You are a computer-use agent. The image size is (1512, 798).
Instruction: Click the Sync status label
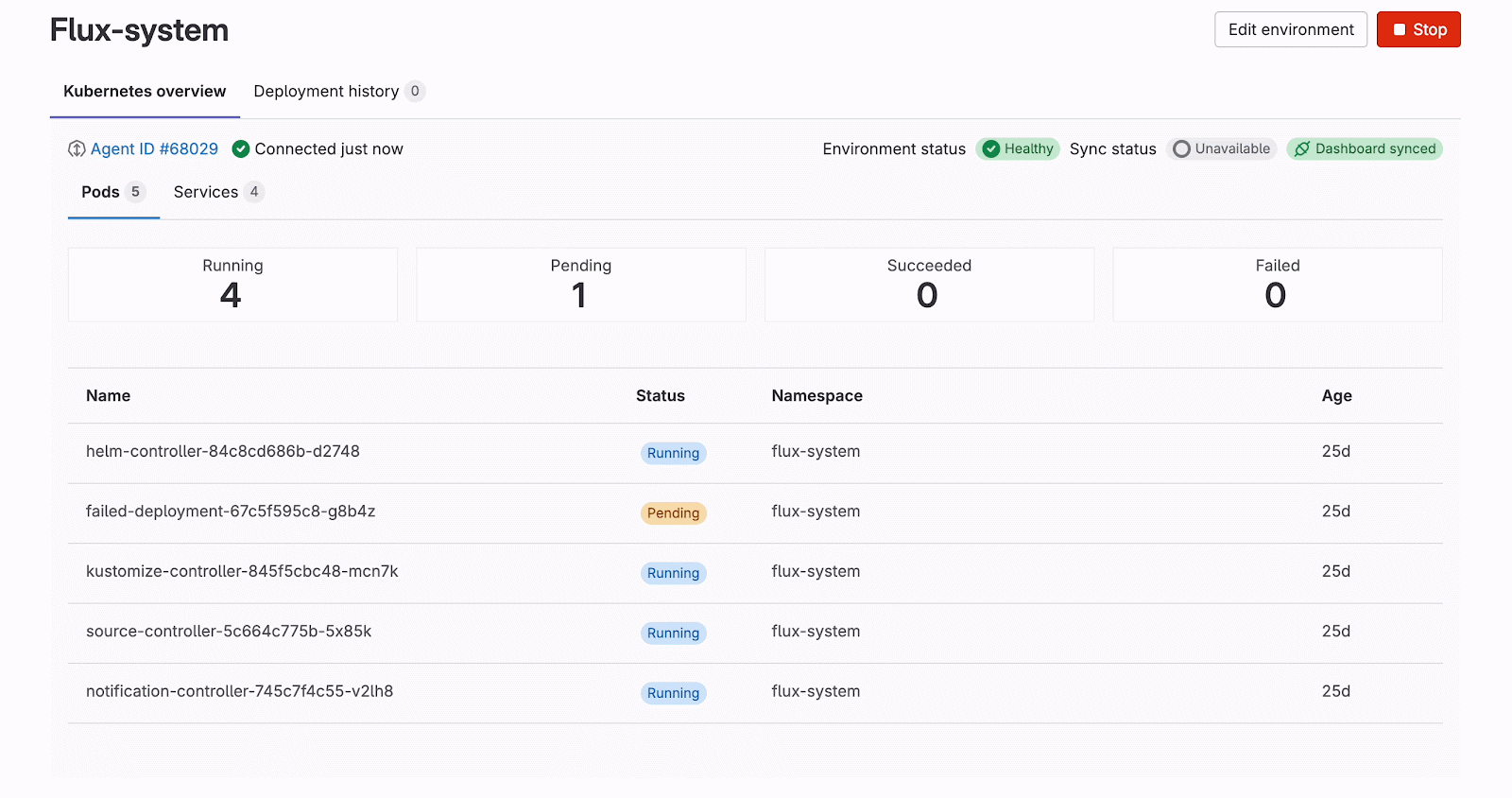click(1113, 149)
